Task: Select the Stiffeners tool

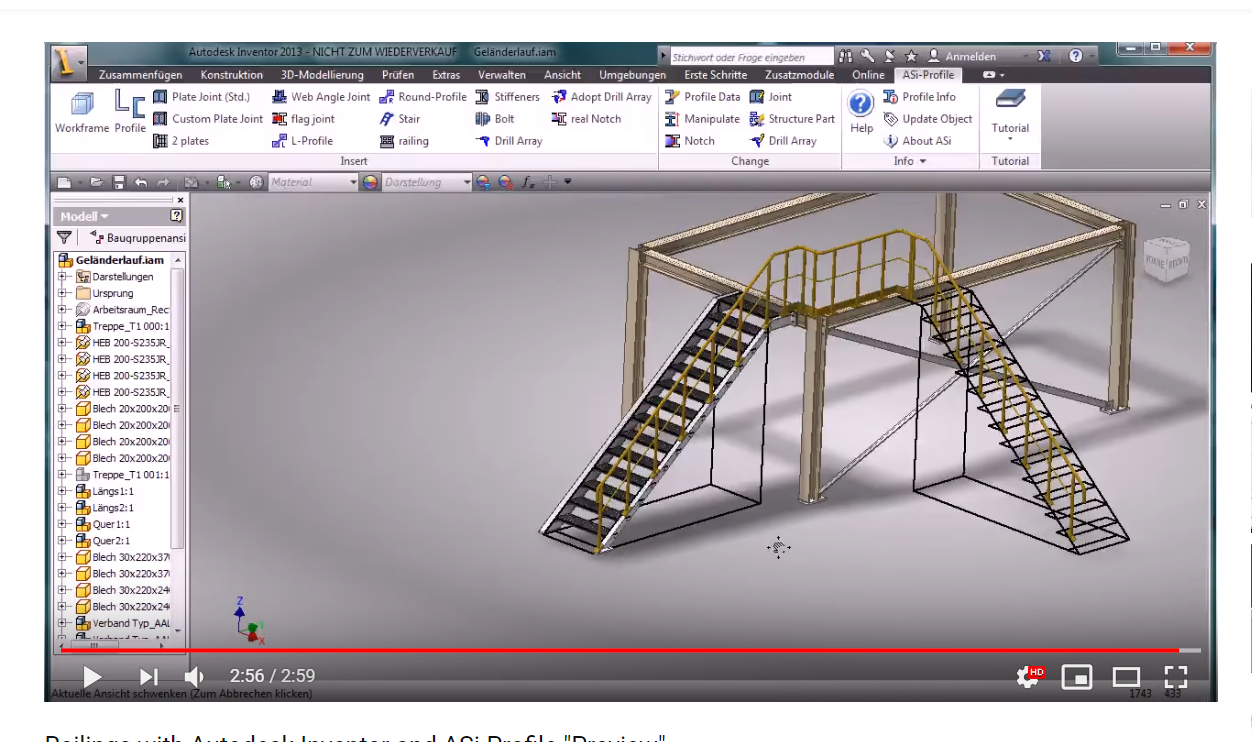Action: click(x=506, y=96)
